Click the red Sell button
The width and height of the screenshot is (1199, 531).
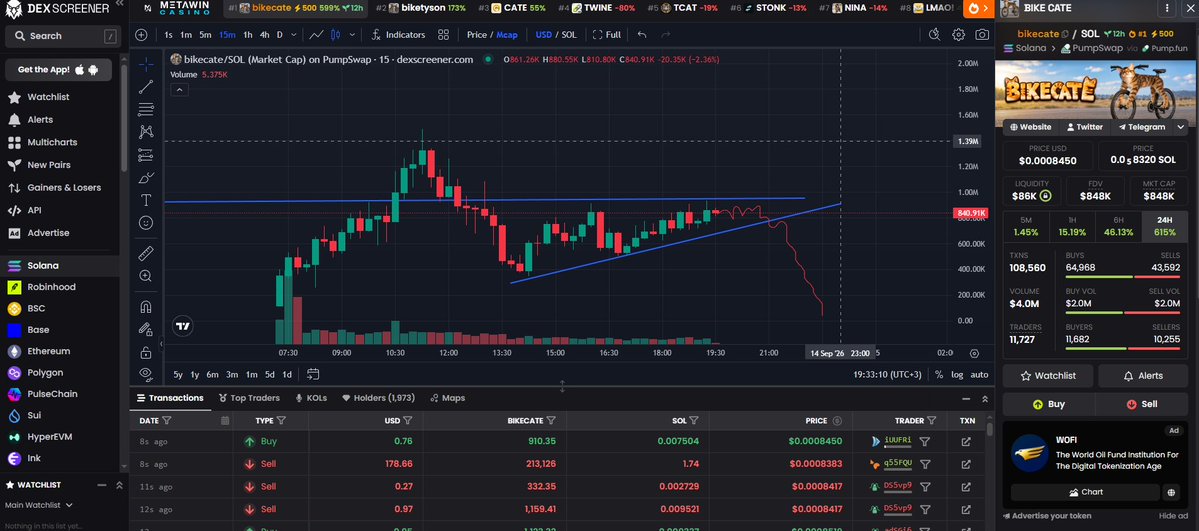[1142, 404]
